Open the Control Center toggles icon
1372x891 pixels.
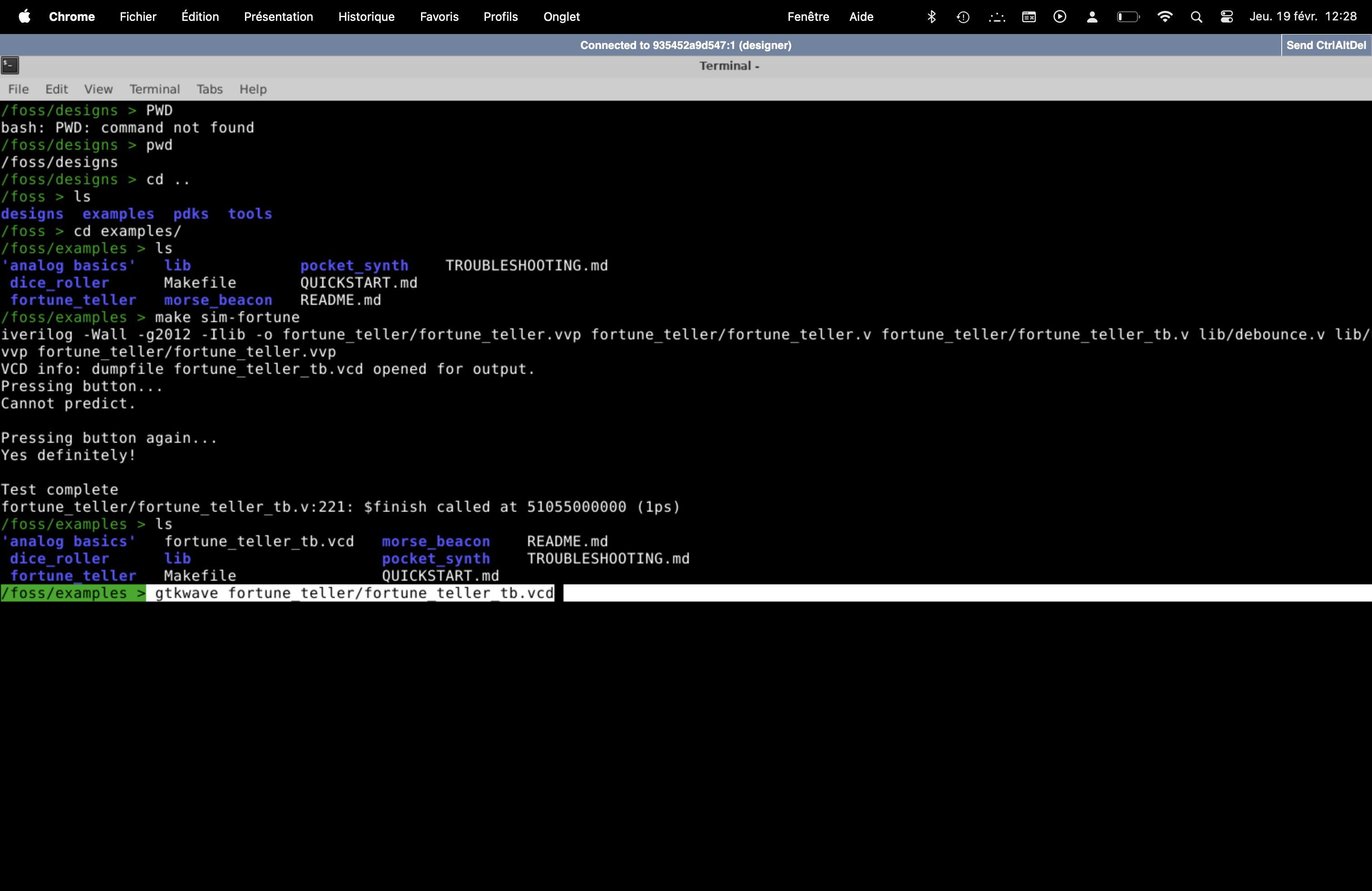tap(1227, 17)
